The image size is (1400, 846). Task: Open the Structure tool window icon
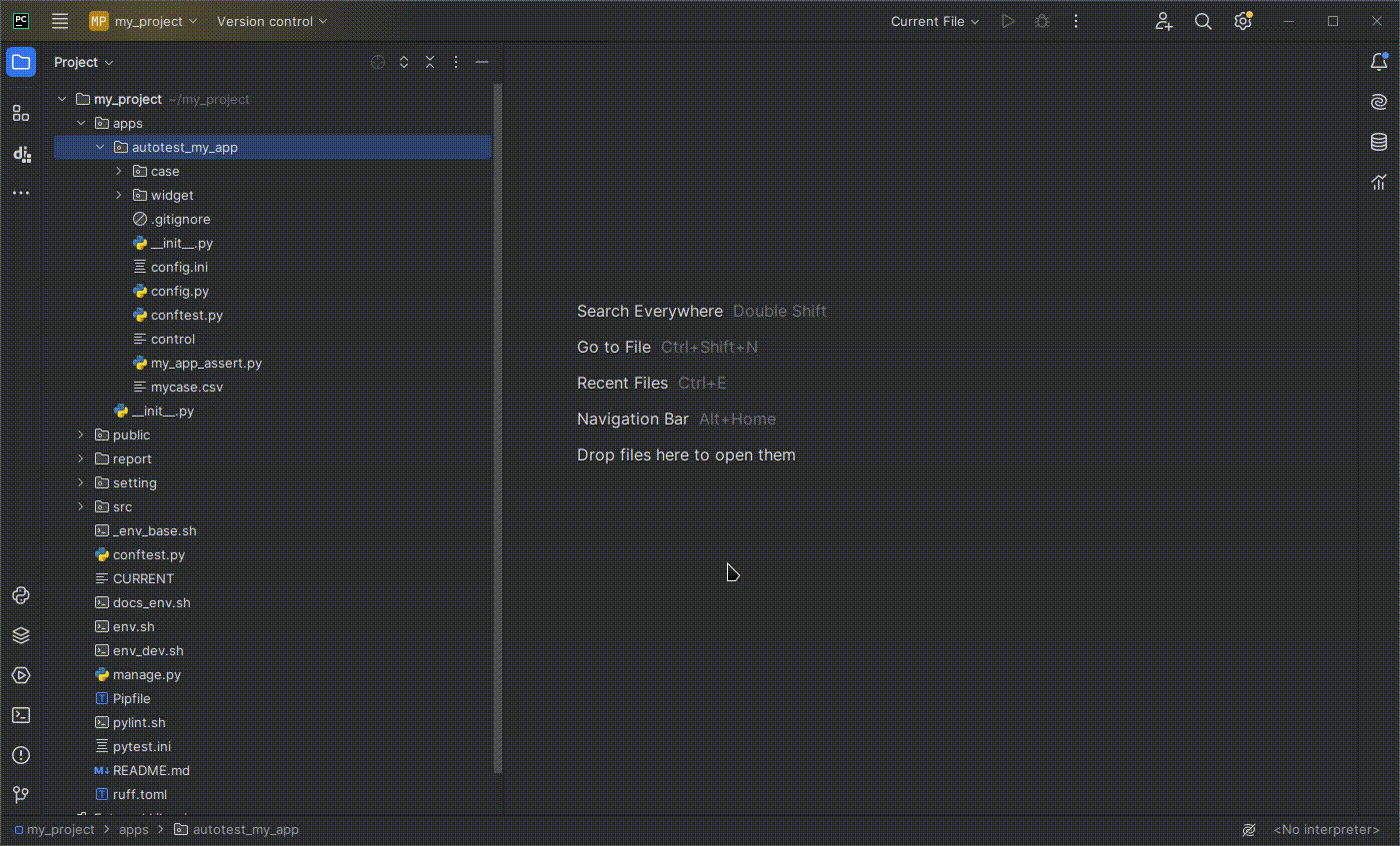[21, 113]
